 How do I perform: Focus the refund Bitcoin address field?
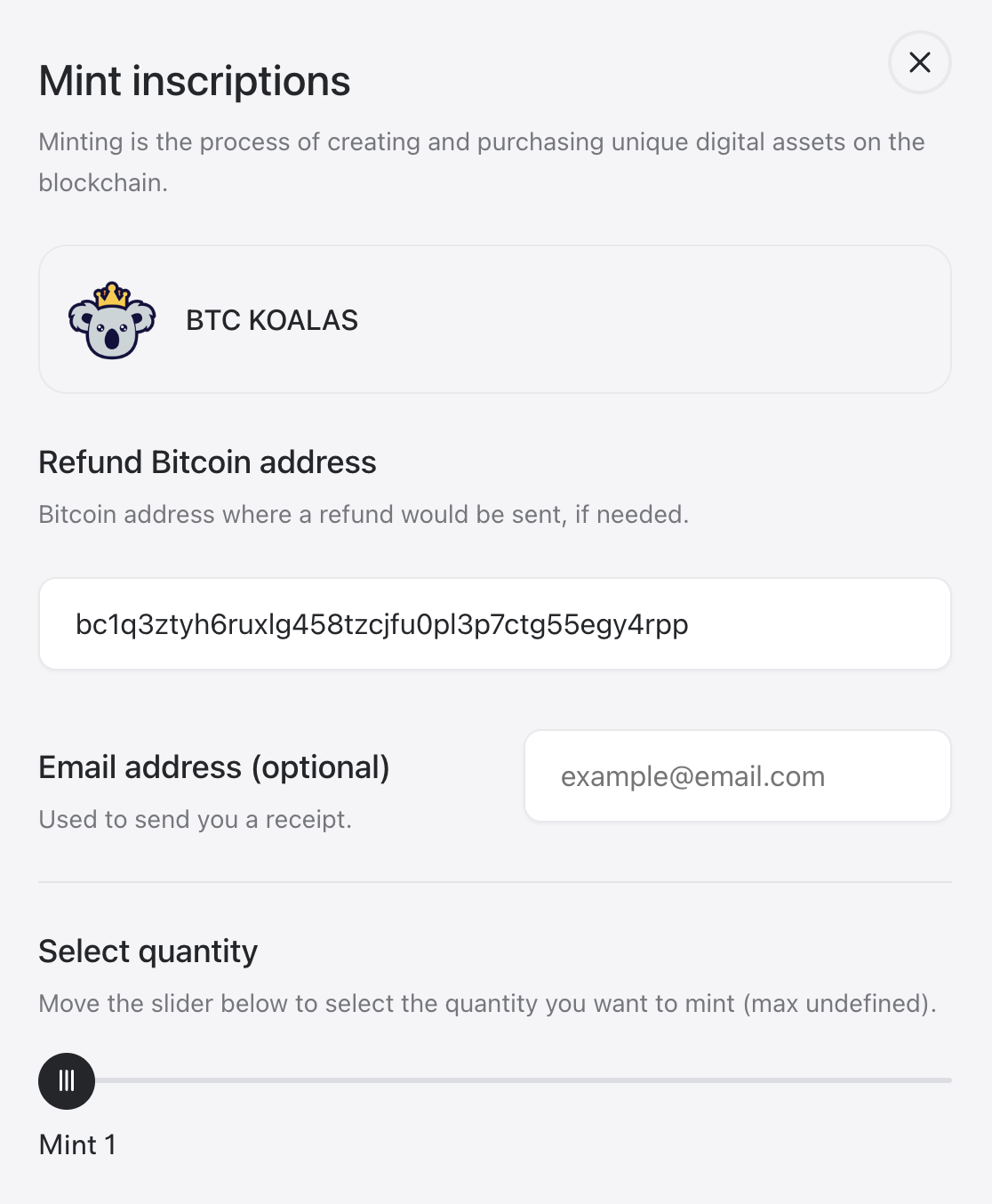[494, 624]
